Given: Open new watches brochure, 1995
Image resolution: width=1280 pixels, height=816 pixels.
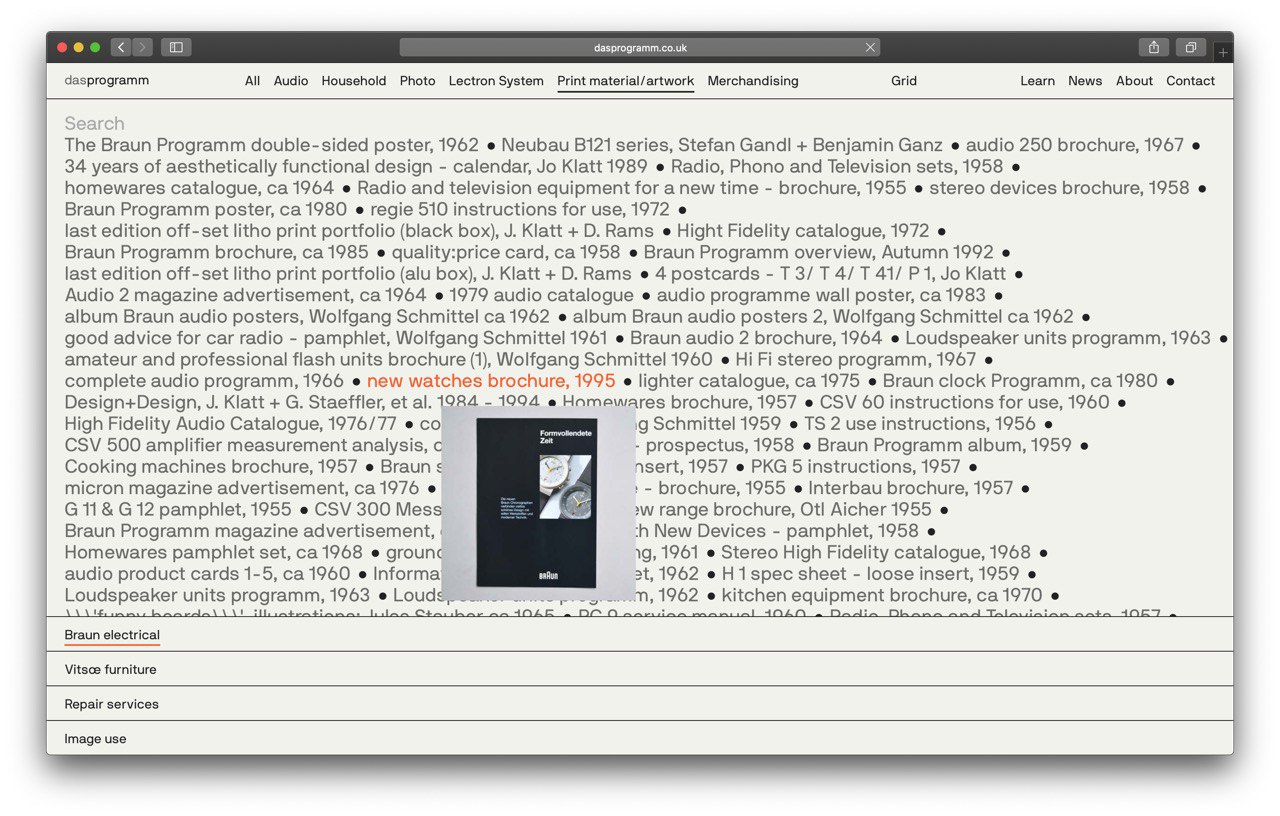Looking at the screenshot, I should coord(491,381).
